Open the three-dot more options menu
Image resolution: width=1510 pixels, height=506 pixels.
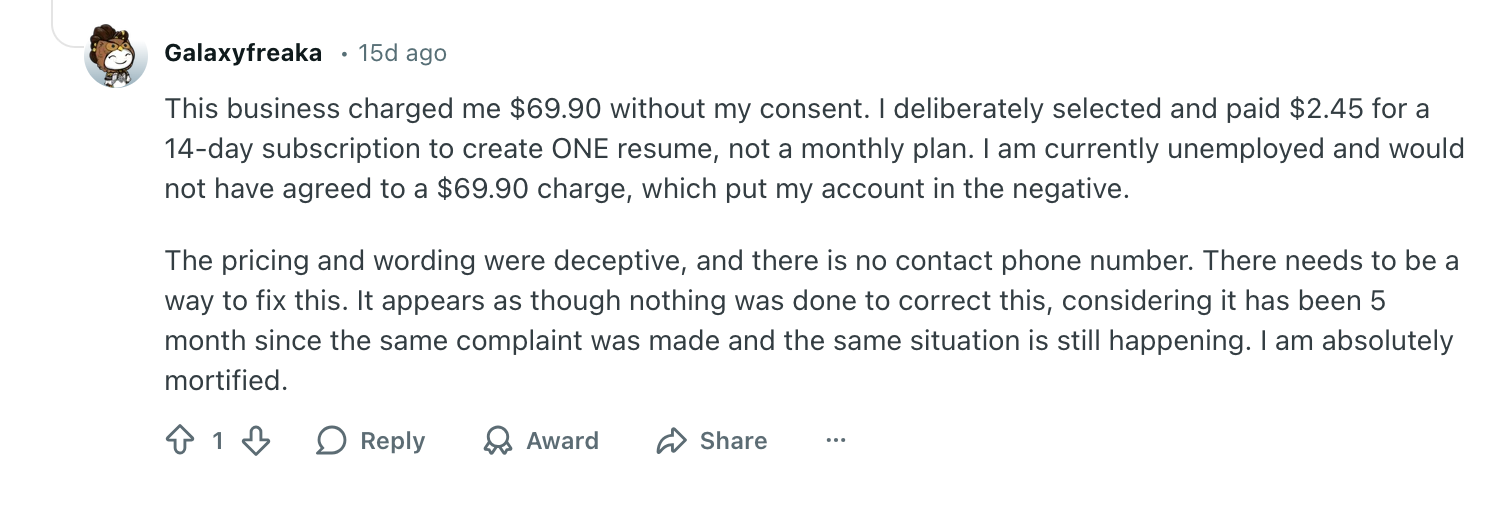click(x=836, y=440)
